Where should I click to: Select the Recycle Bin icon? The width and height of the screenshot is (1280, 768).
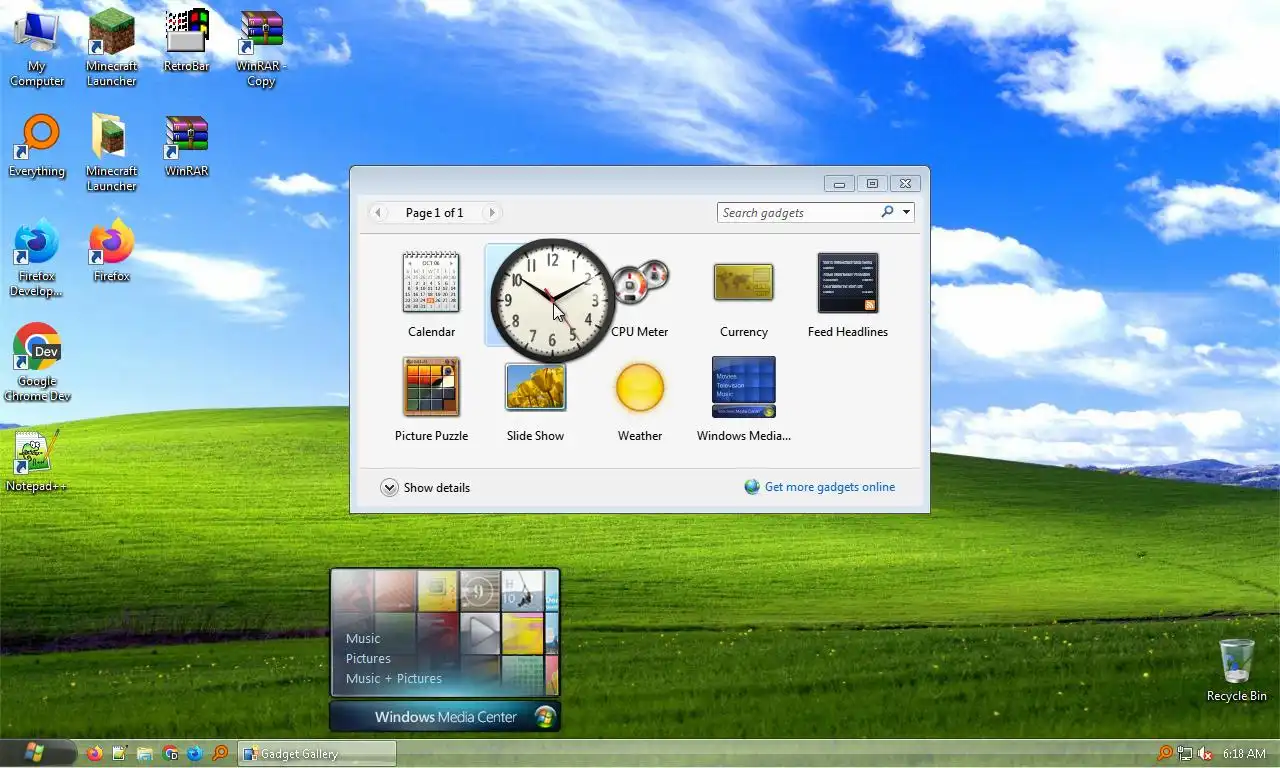click(x=1236, y=670)
